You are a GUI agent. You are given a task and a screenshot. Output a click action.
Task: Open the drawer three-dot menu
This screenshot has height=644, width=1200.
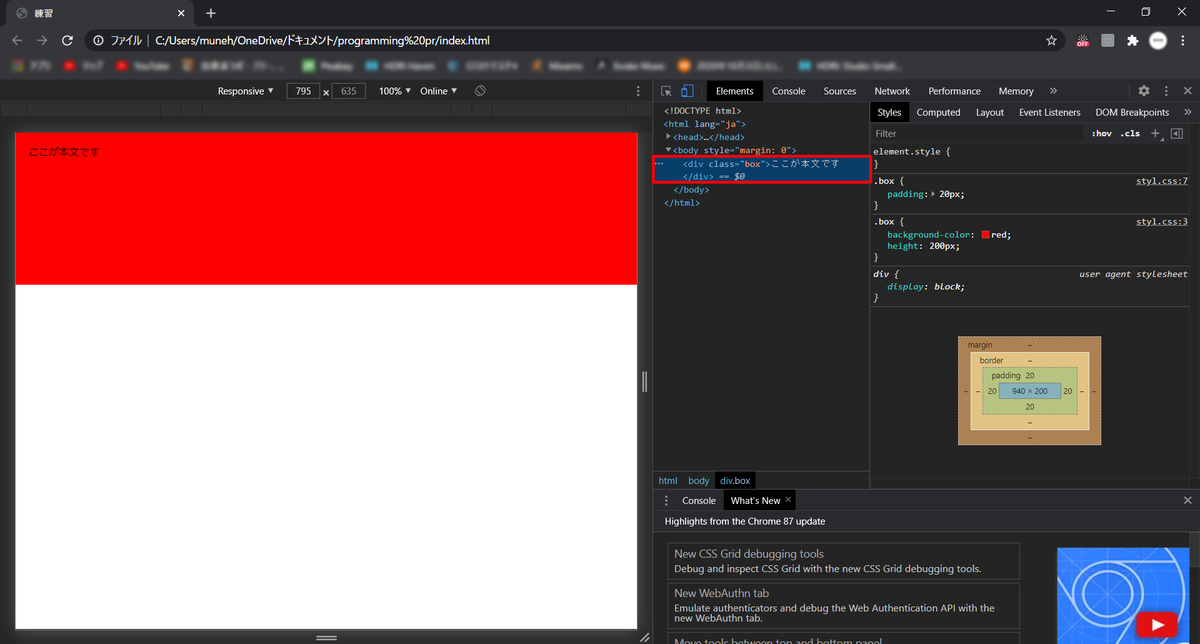[666, 500]
